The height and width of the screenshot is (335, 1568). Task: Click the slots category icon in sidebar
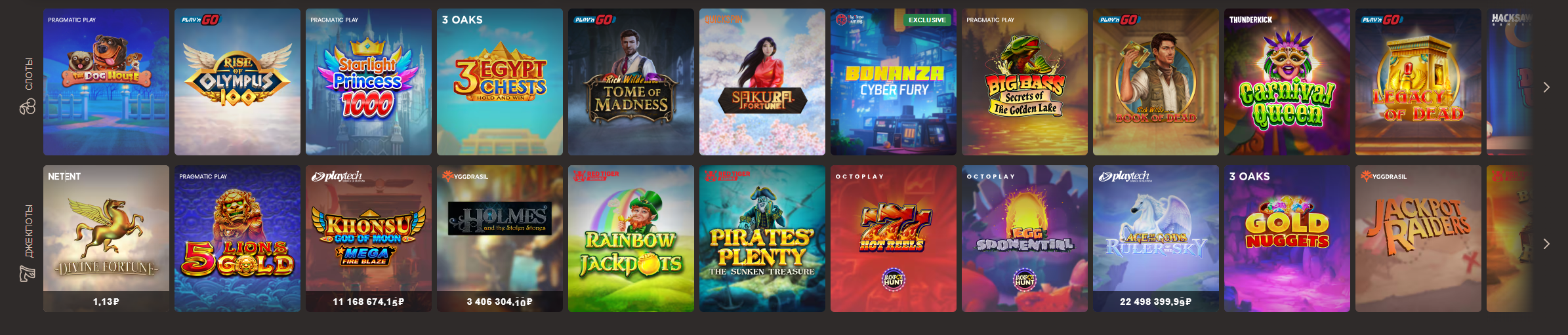[x=28, y=107]
